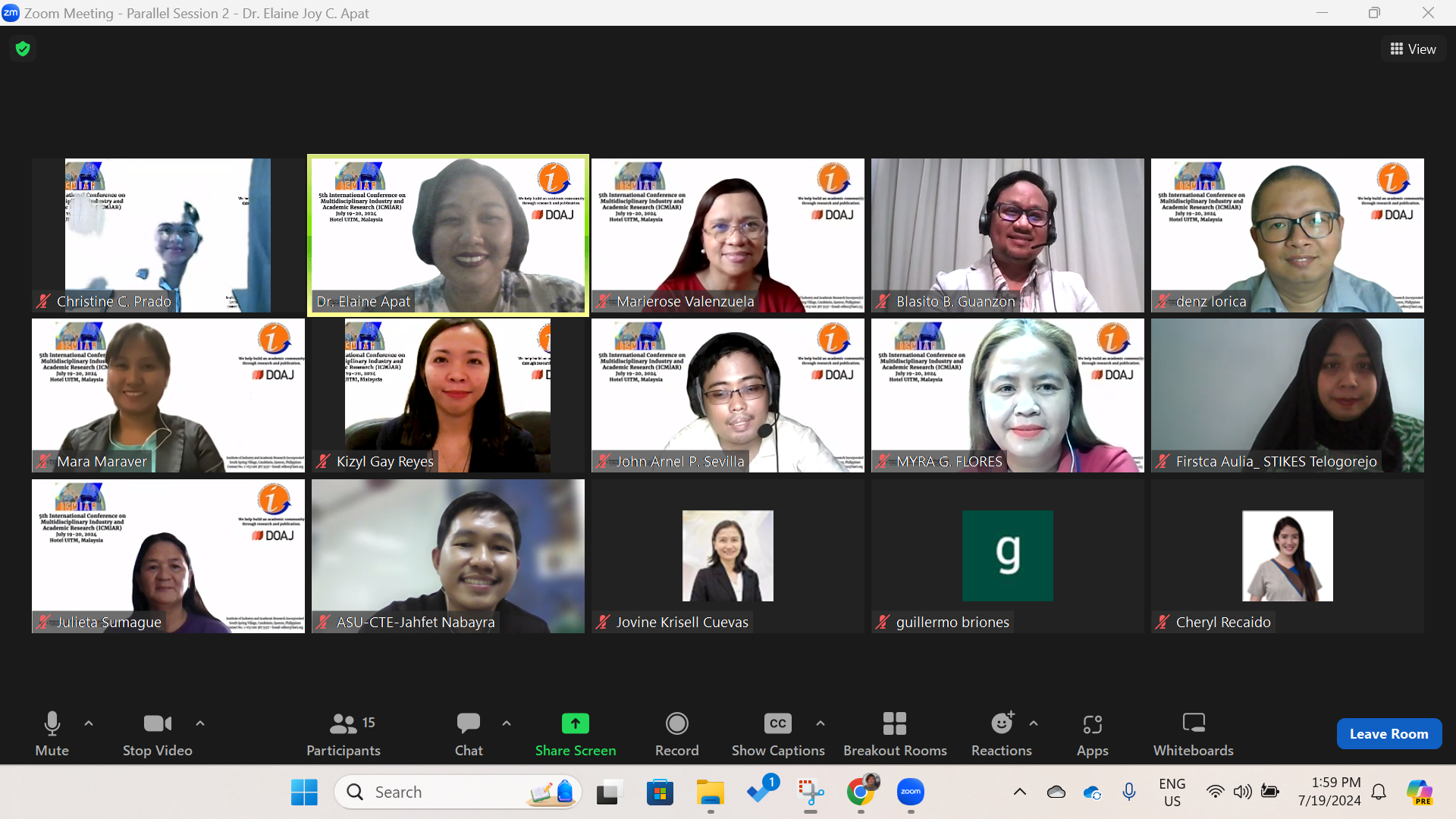Viewport: 1456px width, 819px height.
Task: Open the Participants list icon
Action: [x=343, y=723]
